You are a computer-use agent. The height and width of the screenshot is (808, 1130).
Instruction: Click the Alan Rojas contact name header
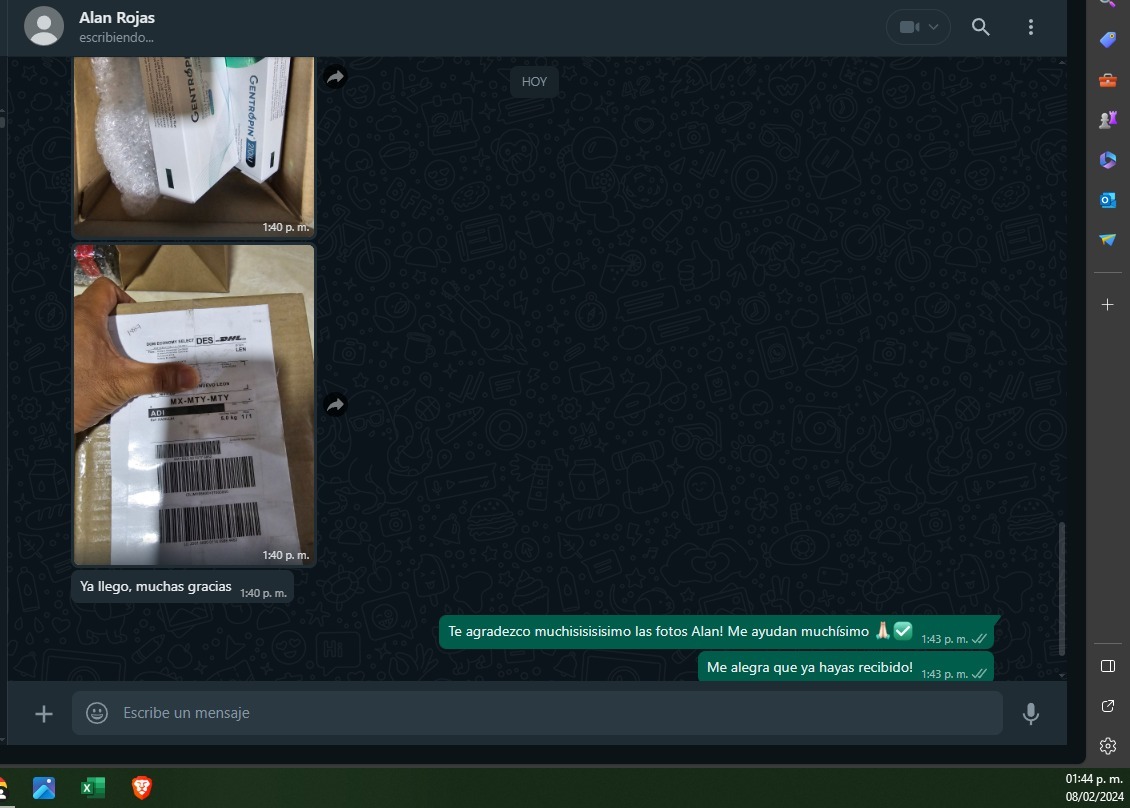[117, 18]
